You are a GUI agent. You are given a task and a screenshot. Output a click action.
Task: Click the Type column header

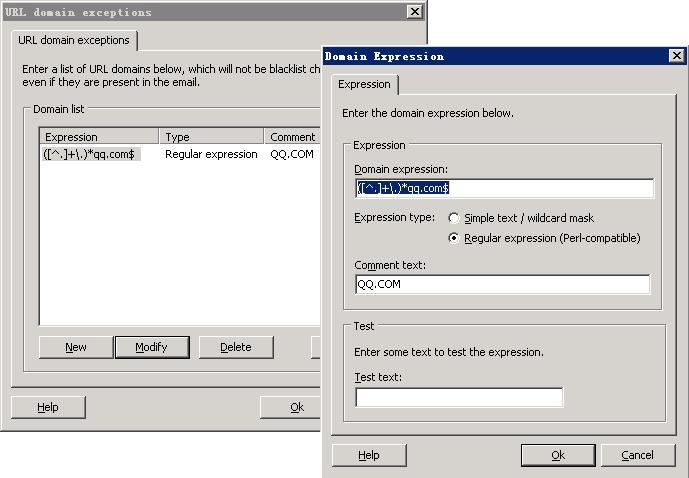pyautogui.click(x=211, y=137)
